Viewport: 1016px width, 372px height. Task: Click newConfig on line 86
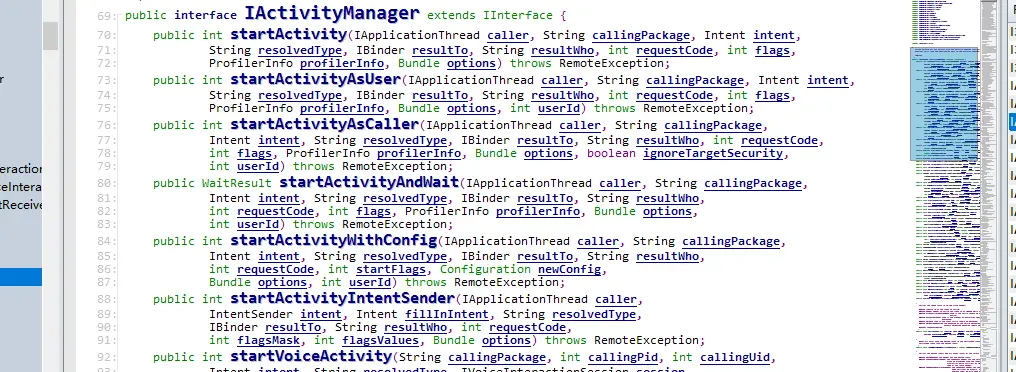tap(570, 270)
